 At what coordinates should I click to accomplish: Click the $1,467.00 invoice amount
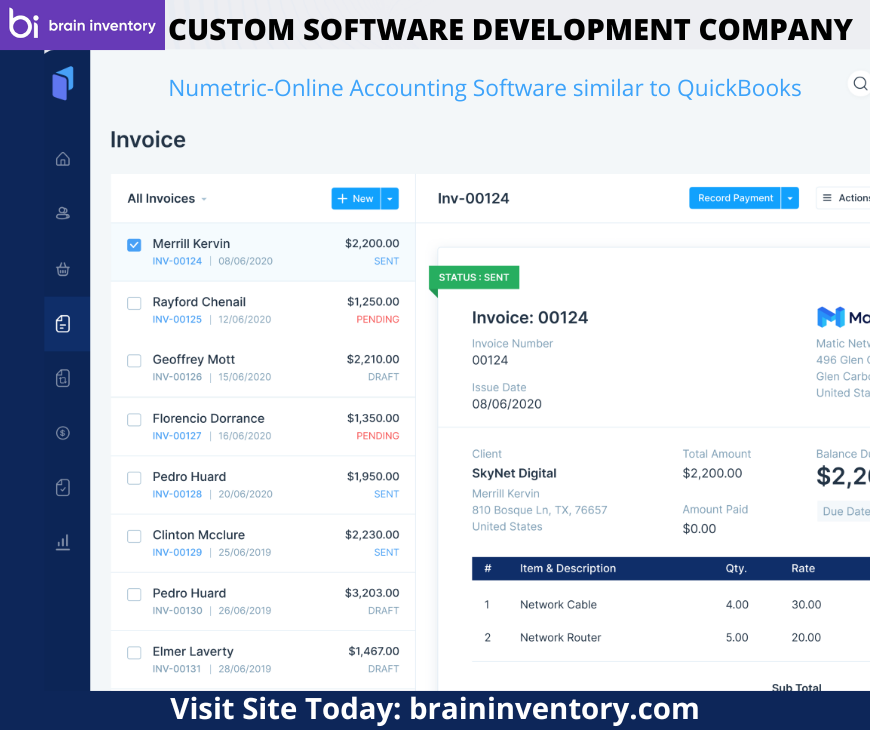pyautogui.click(x=373, y=651)
